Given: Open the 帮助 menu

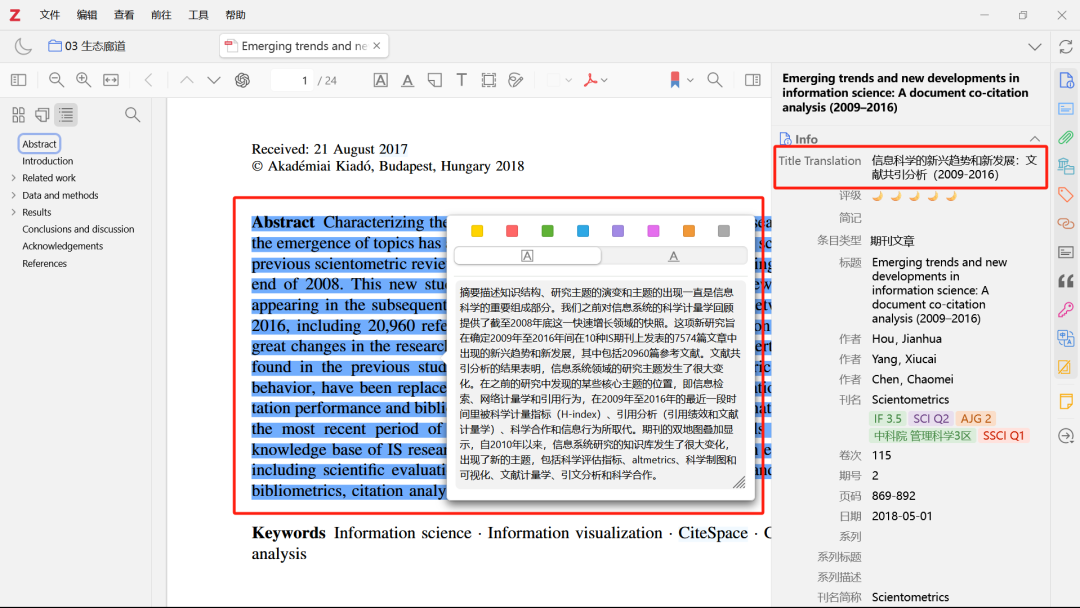Looking at the screenshot, I should (235, 15).
